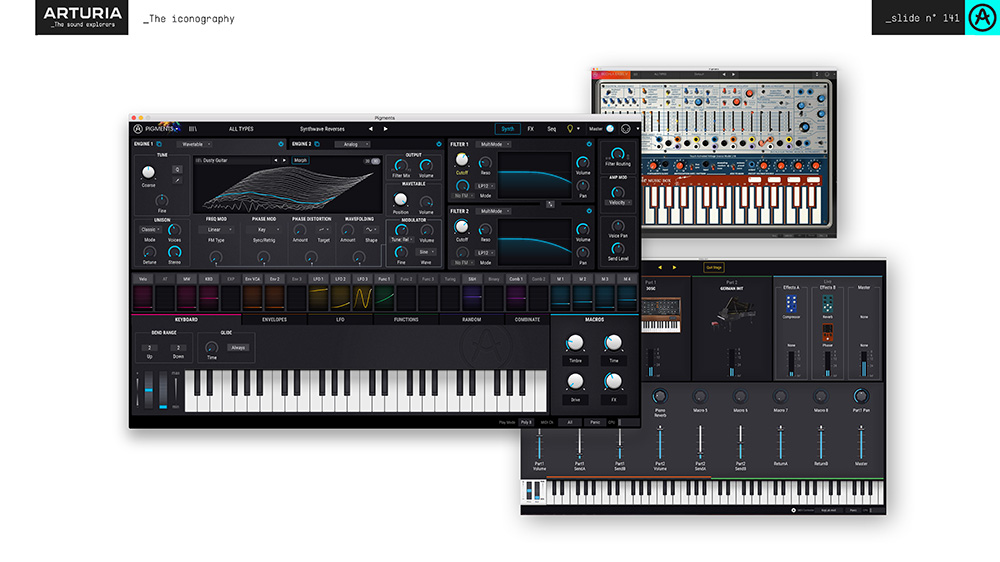
Task: Open the Combinate modulation tab
Action: point(527,319)
